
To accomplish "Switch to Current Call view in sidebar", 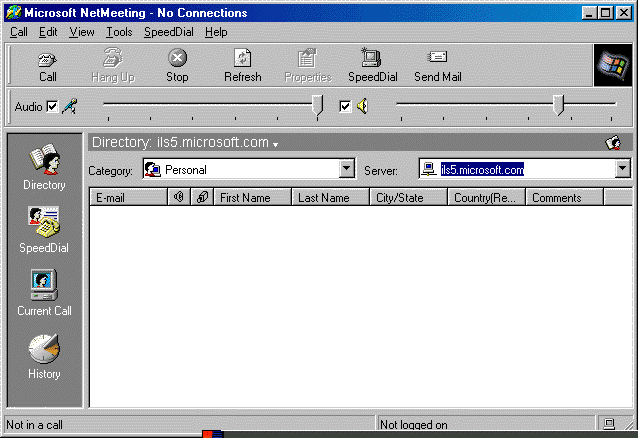I will click(x=44, y=293).
